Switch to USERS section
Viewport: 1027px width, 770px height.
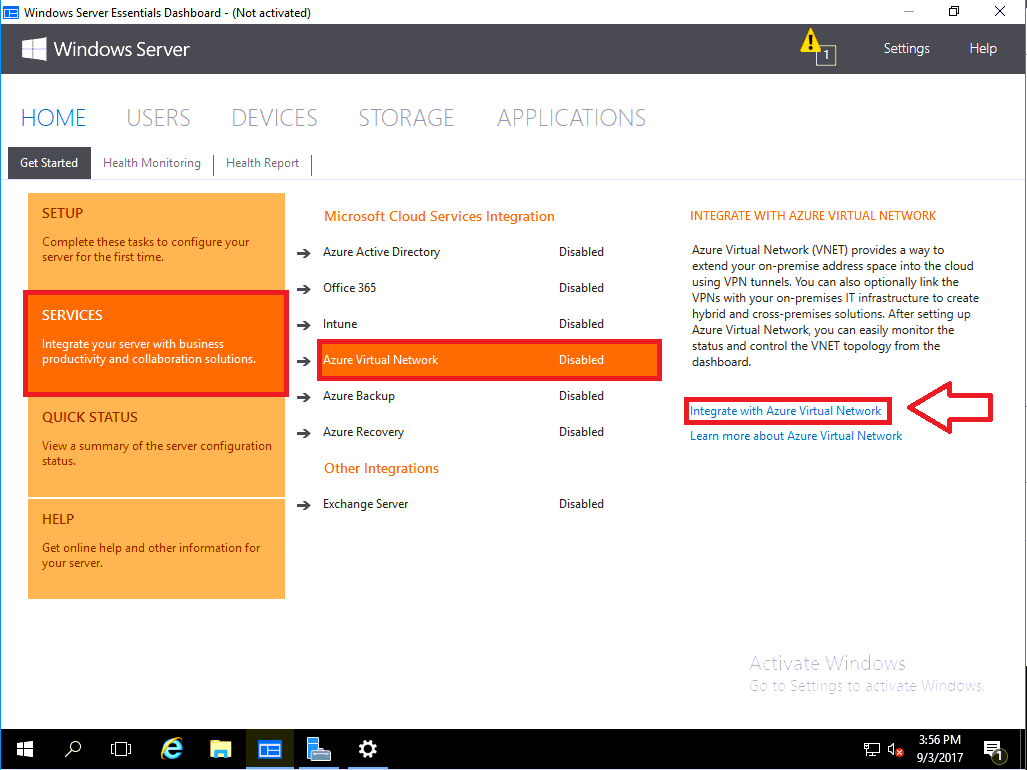(159, 118)
